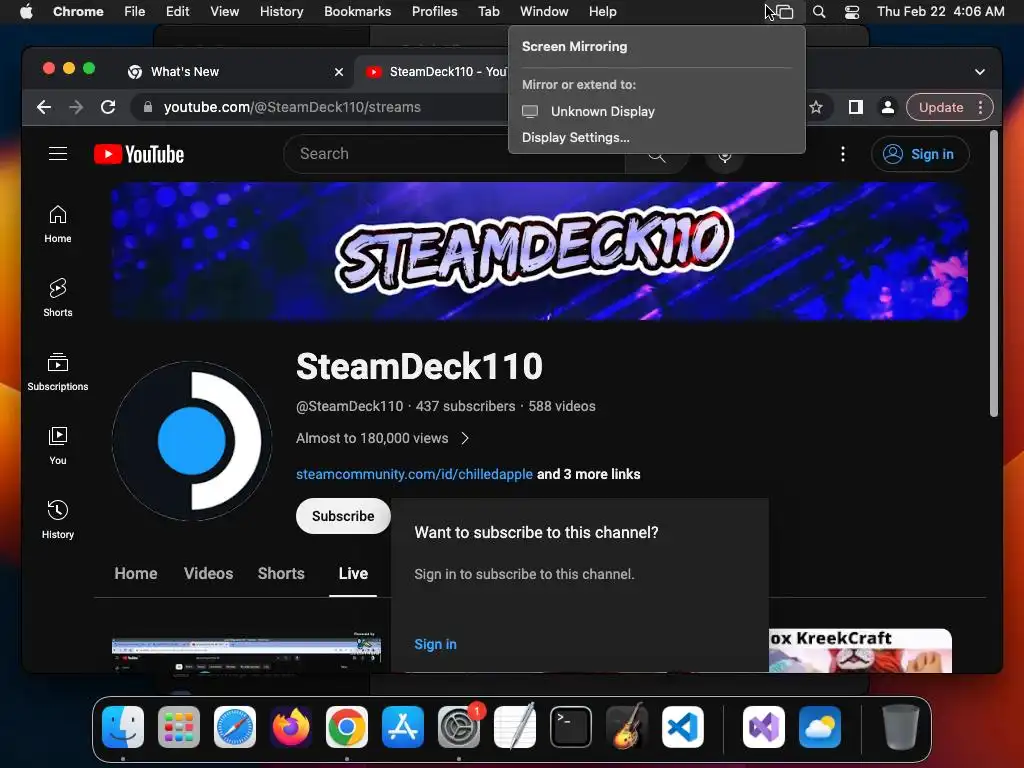Open the KreekCraft video thumbnail
The width and height of the screenshot is (1024, 768).
tap(859, 650)
